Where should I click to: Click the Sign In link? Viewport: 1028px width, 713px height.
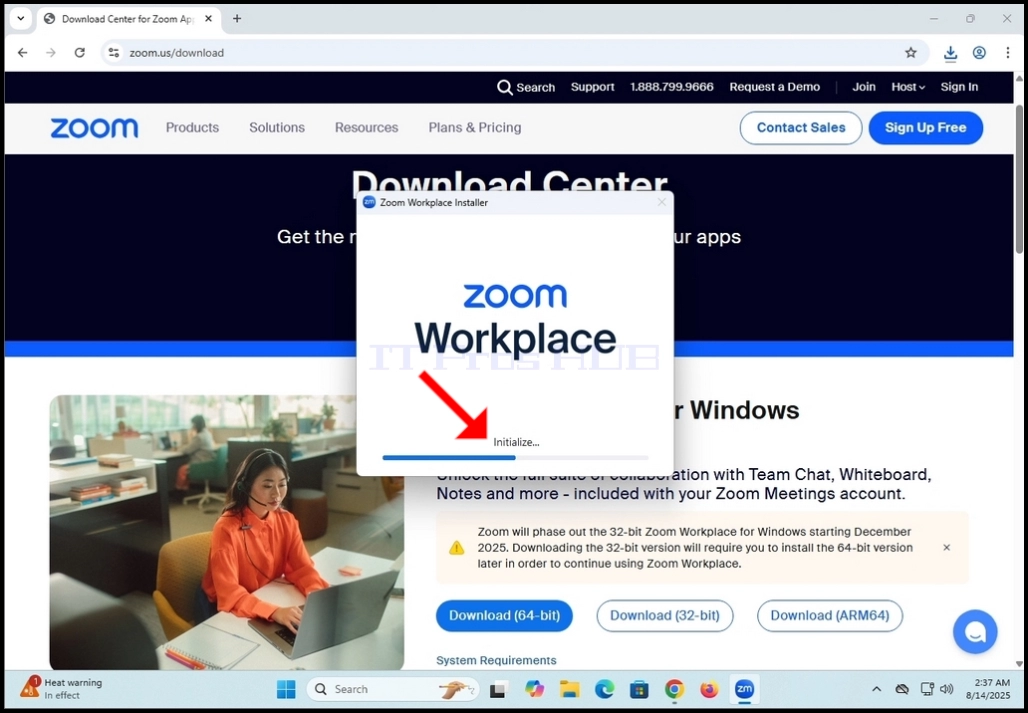coord(959,87)
